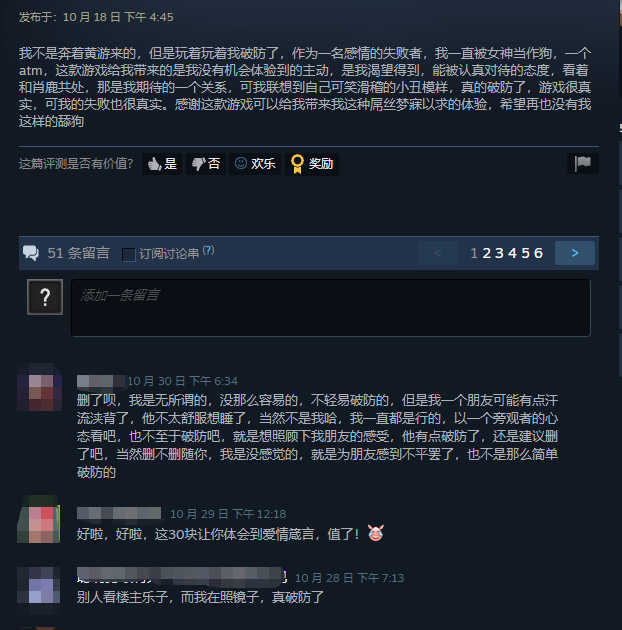The image size is (622, 630).
Task: Give an award with 奖励 ribbon icon
Action: point(312,164)
